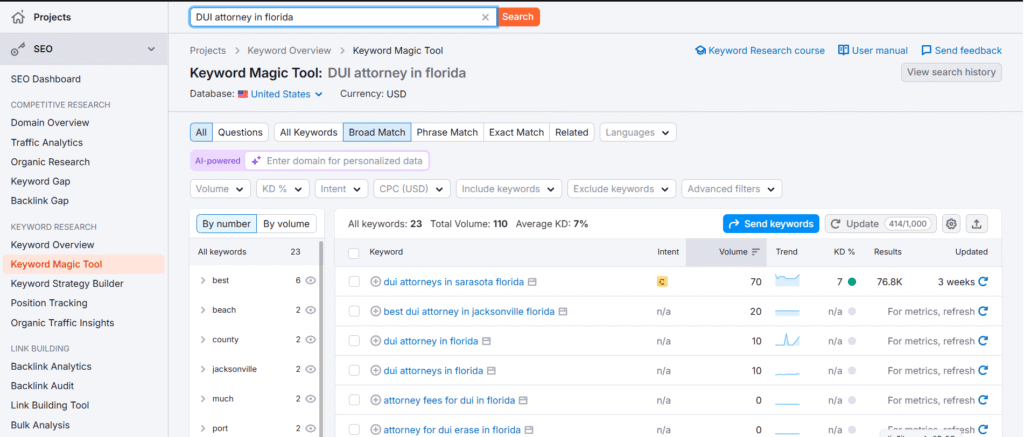Switch to the Related tab
The height and width of the screenshot is (437, 1024).
[x=571, y=132]
